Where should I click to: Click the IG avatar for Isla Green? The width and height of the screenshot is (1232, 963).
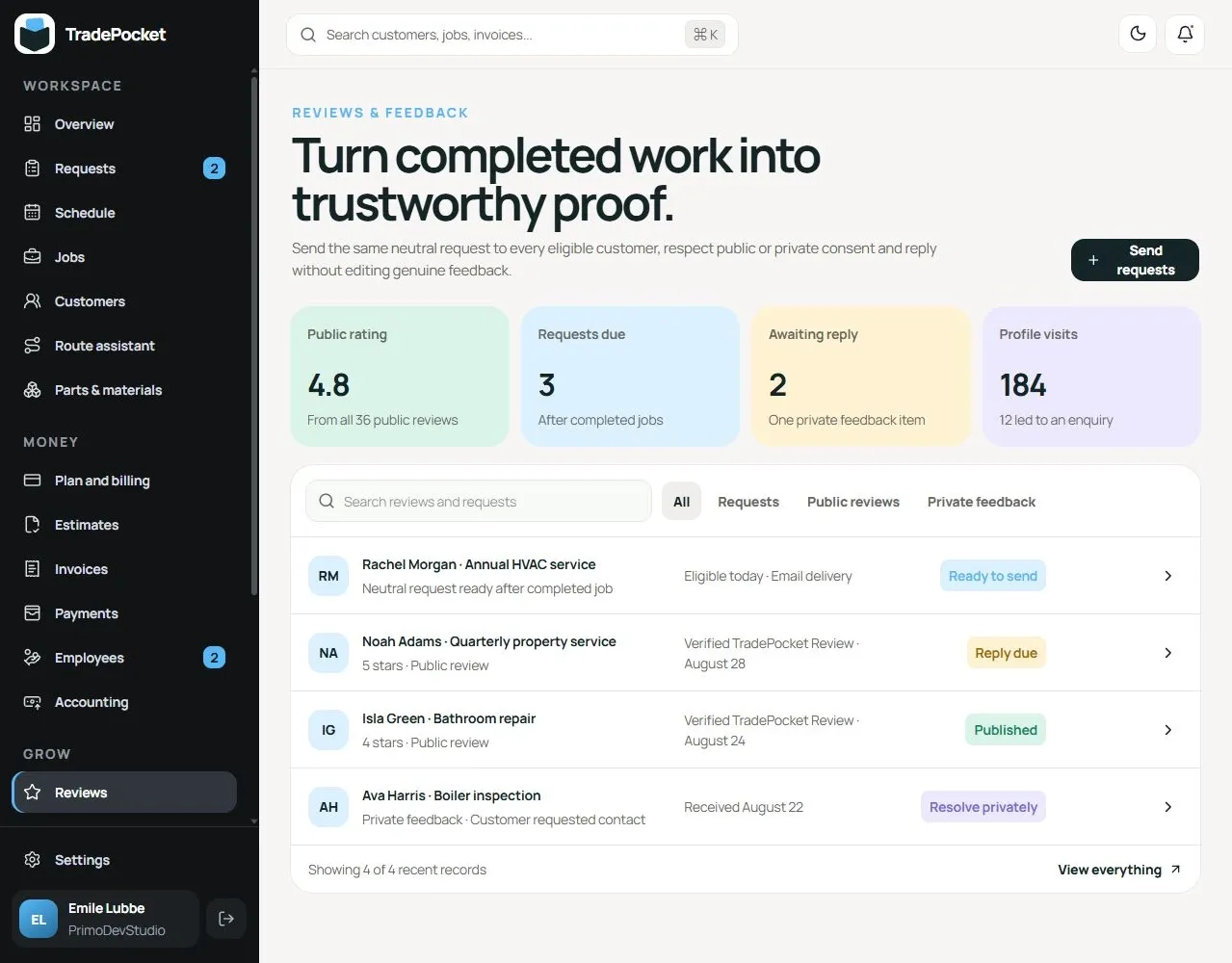(328, 730)
